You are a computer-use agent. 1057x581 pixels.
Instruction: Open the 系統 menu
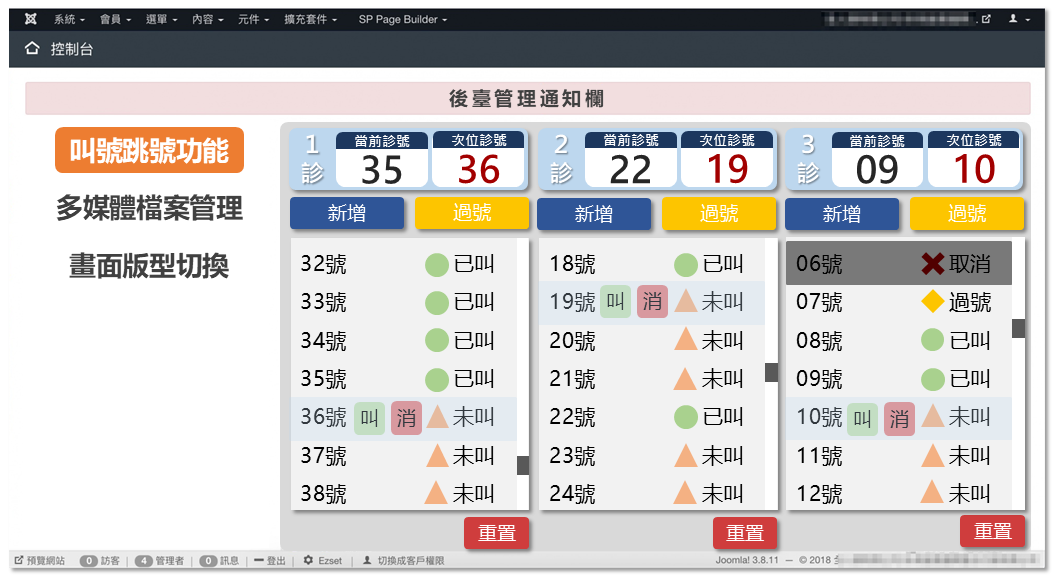69,20
